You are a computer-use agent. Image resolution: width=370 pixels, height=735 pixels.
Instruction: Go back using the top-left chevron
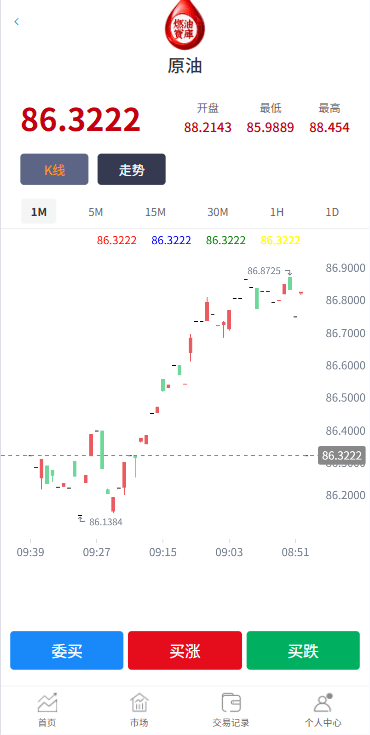point(16,22)
